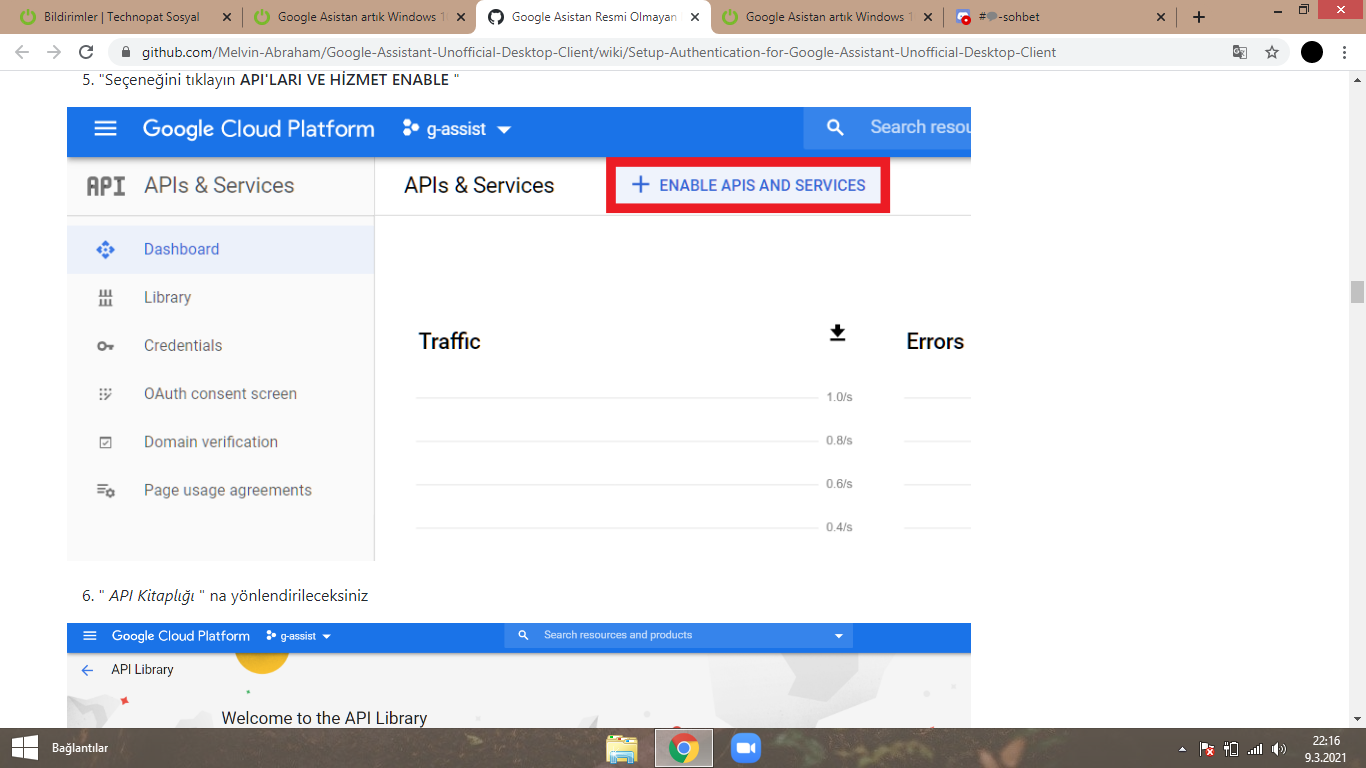Open Zoom from the taskbar

point(746,748)
